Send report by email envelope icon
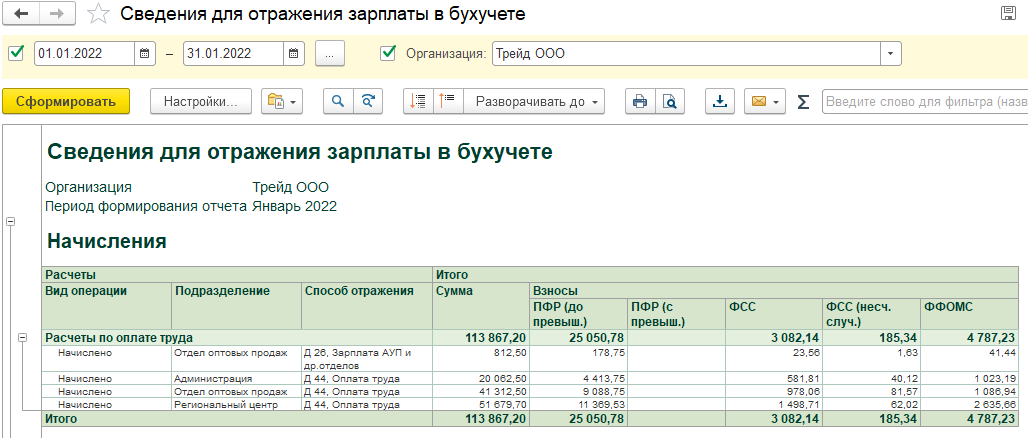This screenshot has width=1028, height=438. 759,102
